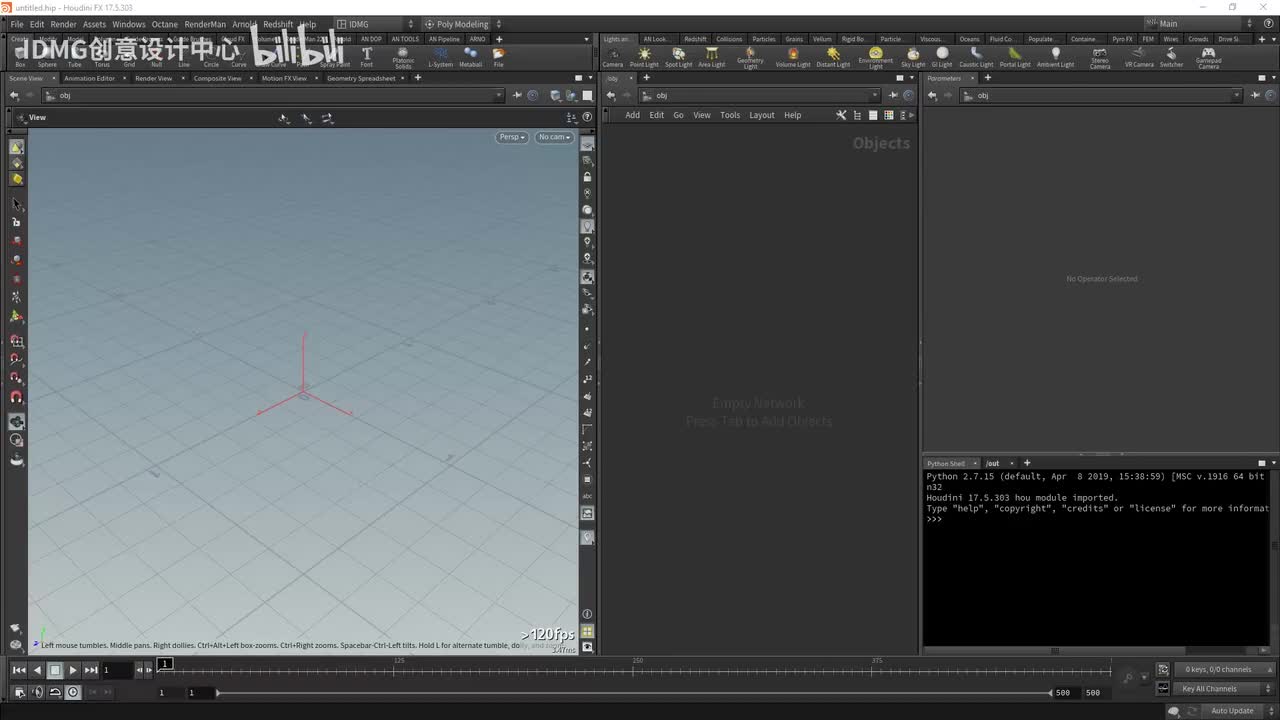Open the Render menu

(63, 24)
